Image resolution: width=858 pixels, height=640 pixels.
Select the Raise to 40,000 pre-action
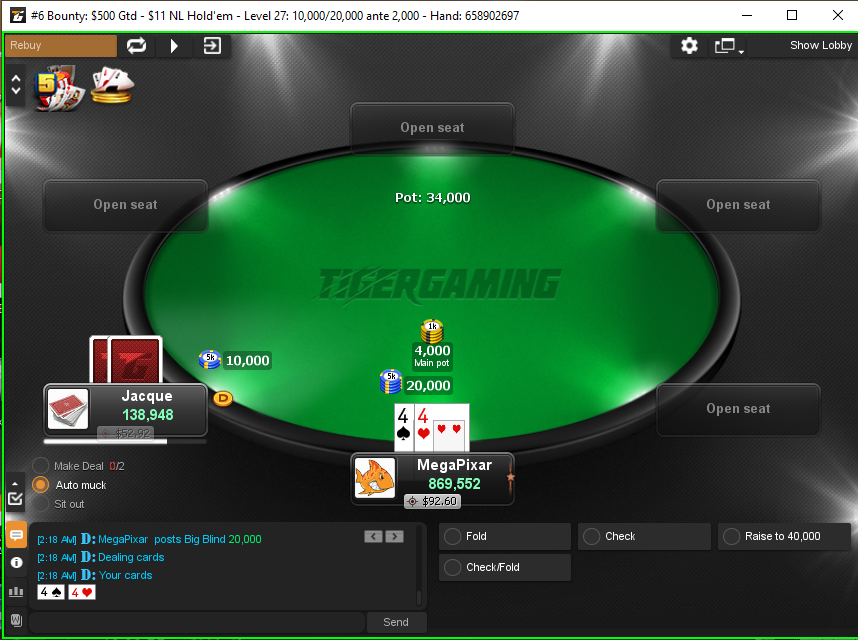click(x=784, y=537)
